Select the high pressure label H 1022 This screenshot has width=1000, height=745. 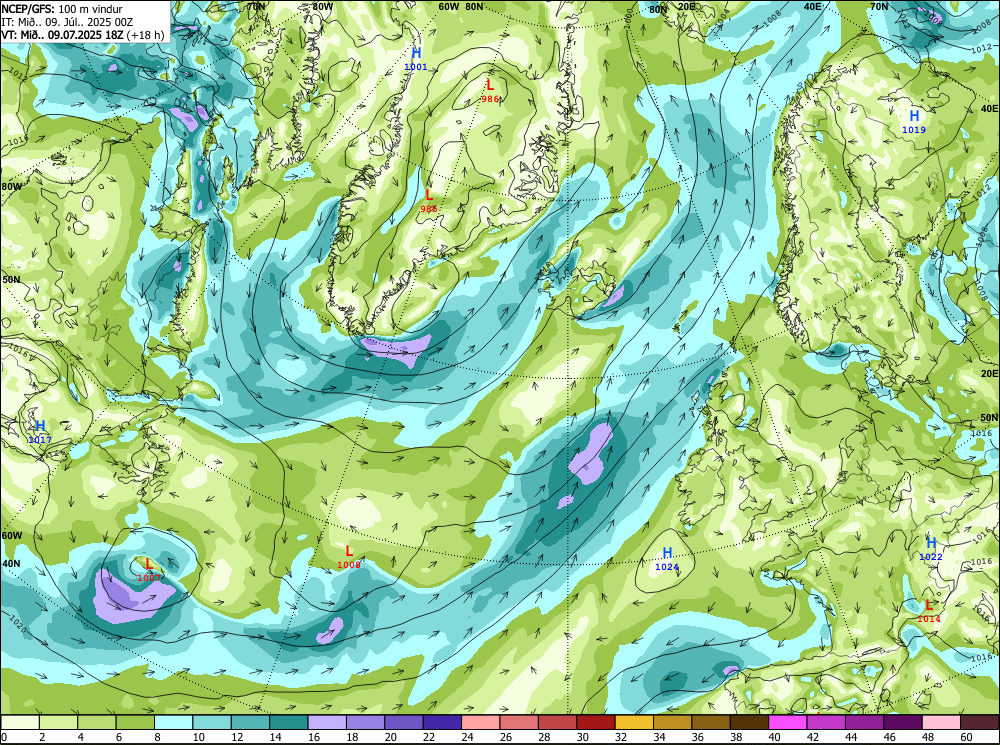coord(931,549)
